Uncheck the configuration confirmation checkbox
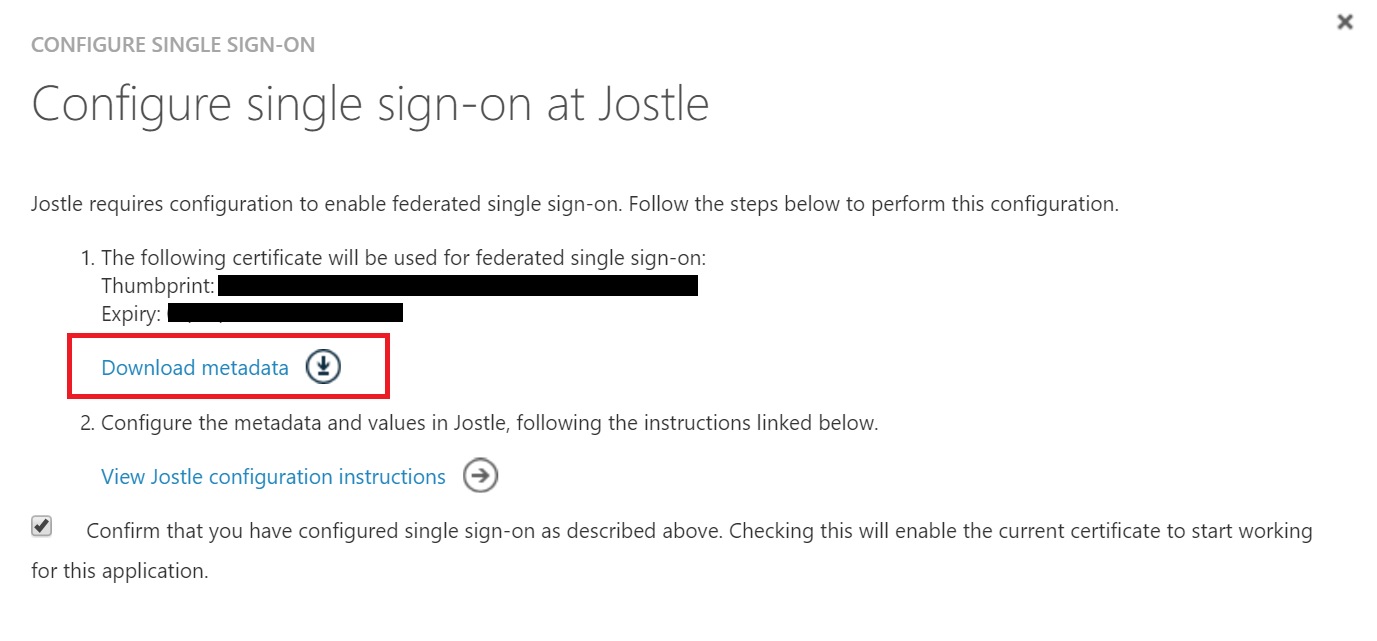 42,526
